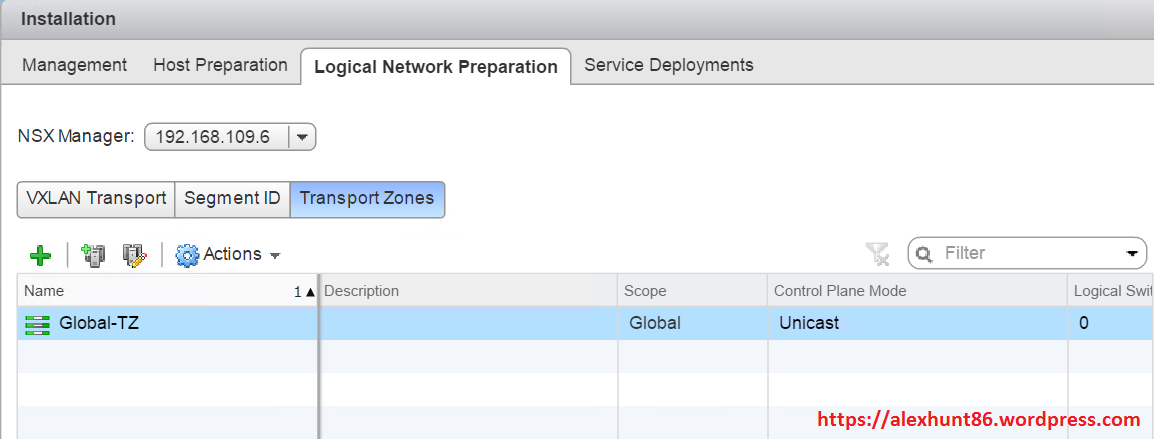
Task: Open the NSX Manager dropdown
Action: pyautogui.click(x=303, y=137)
